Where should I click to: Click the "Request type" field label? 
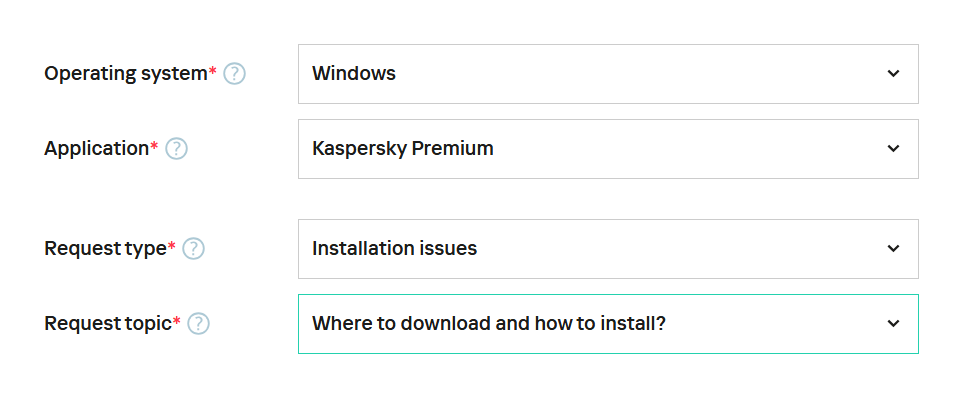(104, 249)
